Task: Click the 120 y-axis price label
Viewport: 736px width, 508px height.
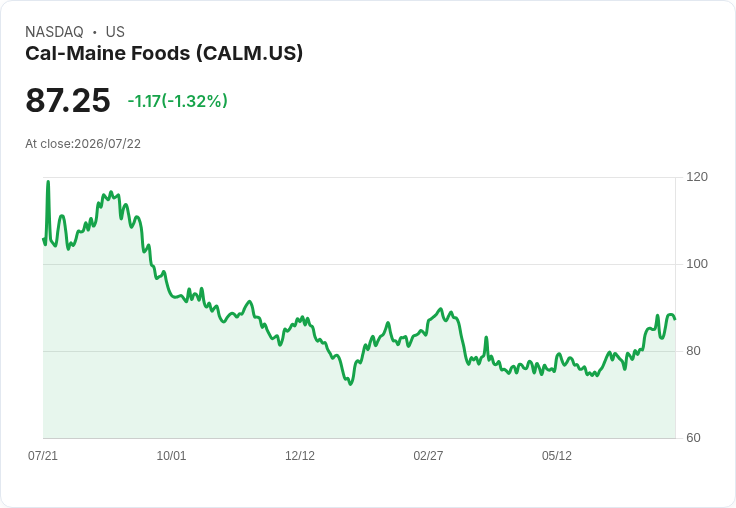Action: point(697,177)
